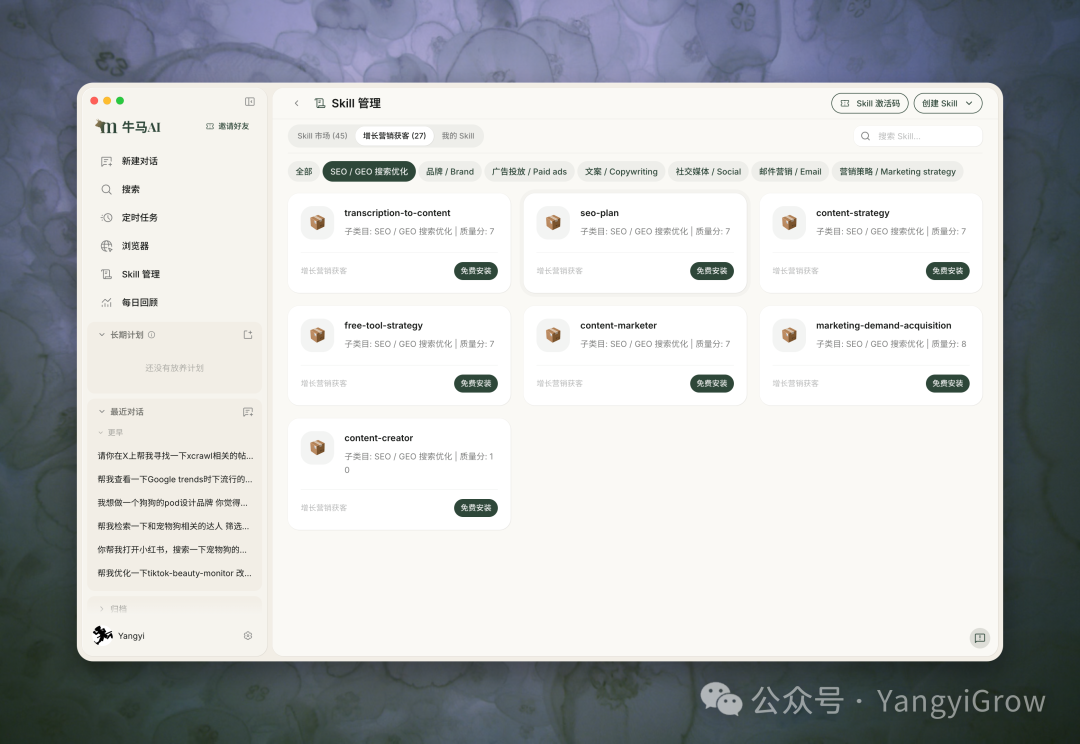Collapse the 最近对话 section
Image resolution: width=1080 pixels, height=744 pixels.
(x=102, y=412)
